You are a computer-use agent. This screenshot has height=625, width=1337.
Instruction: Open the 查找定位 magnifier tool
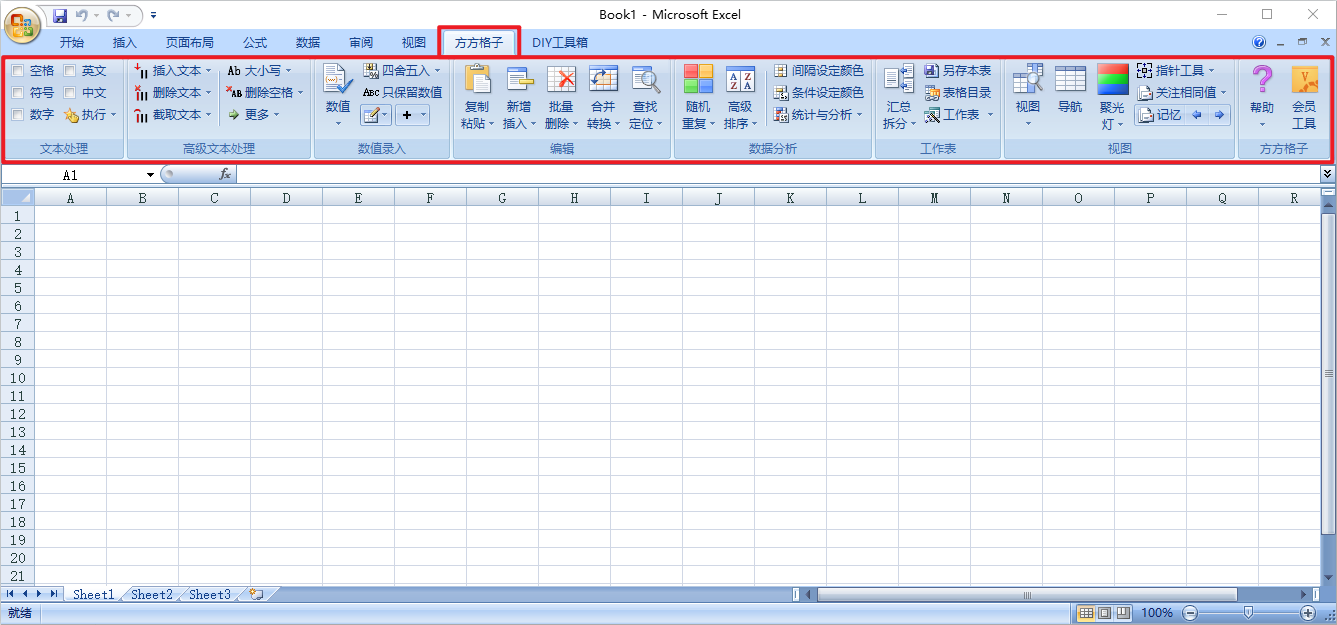(x=645, y=80)
